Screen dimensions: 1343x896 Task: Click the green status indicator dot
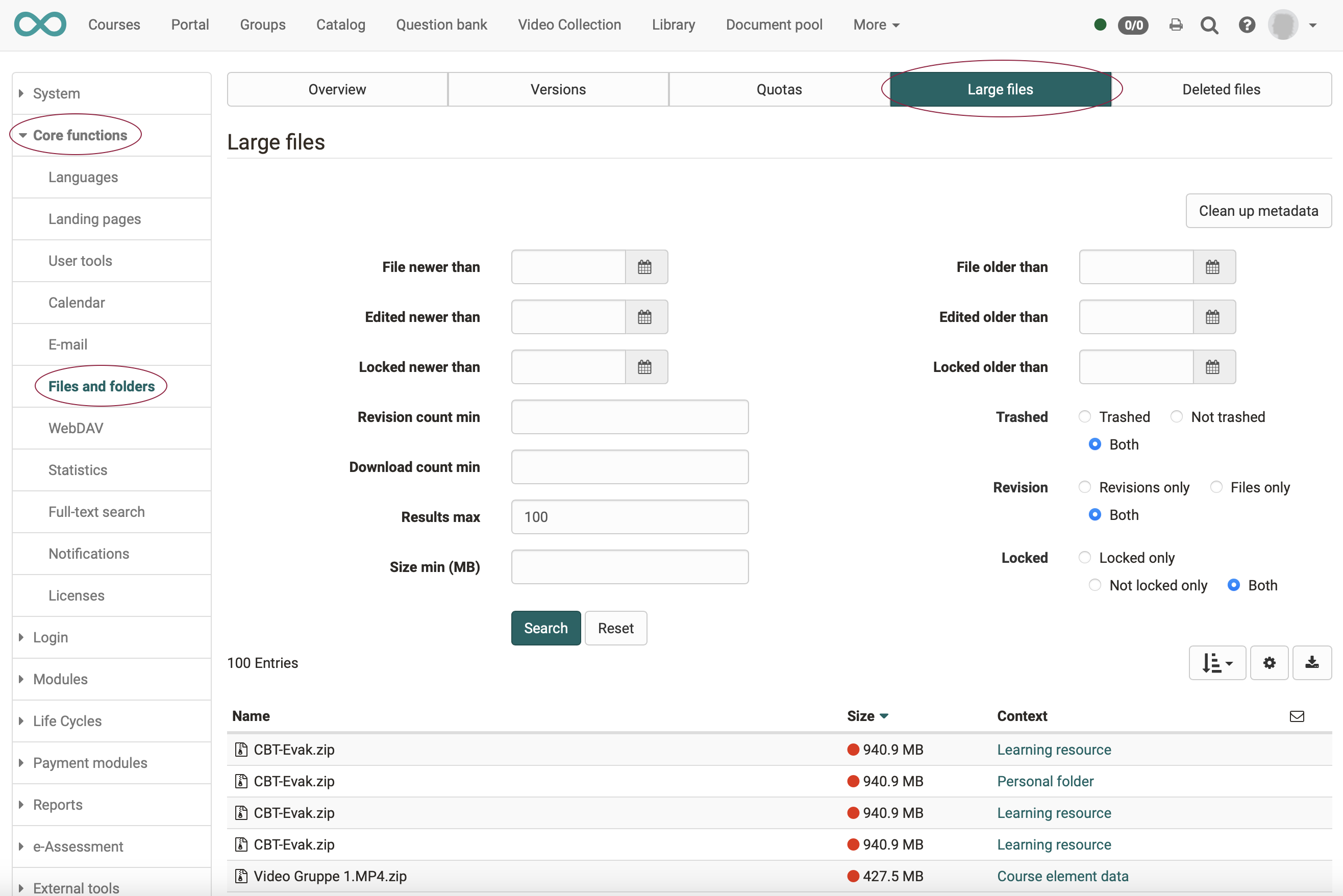[1100, 24]
